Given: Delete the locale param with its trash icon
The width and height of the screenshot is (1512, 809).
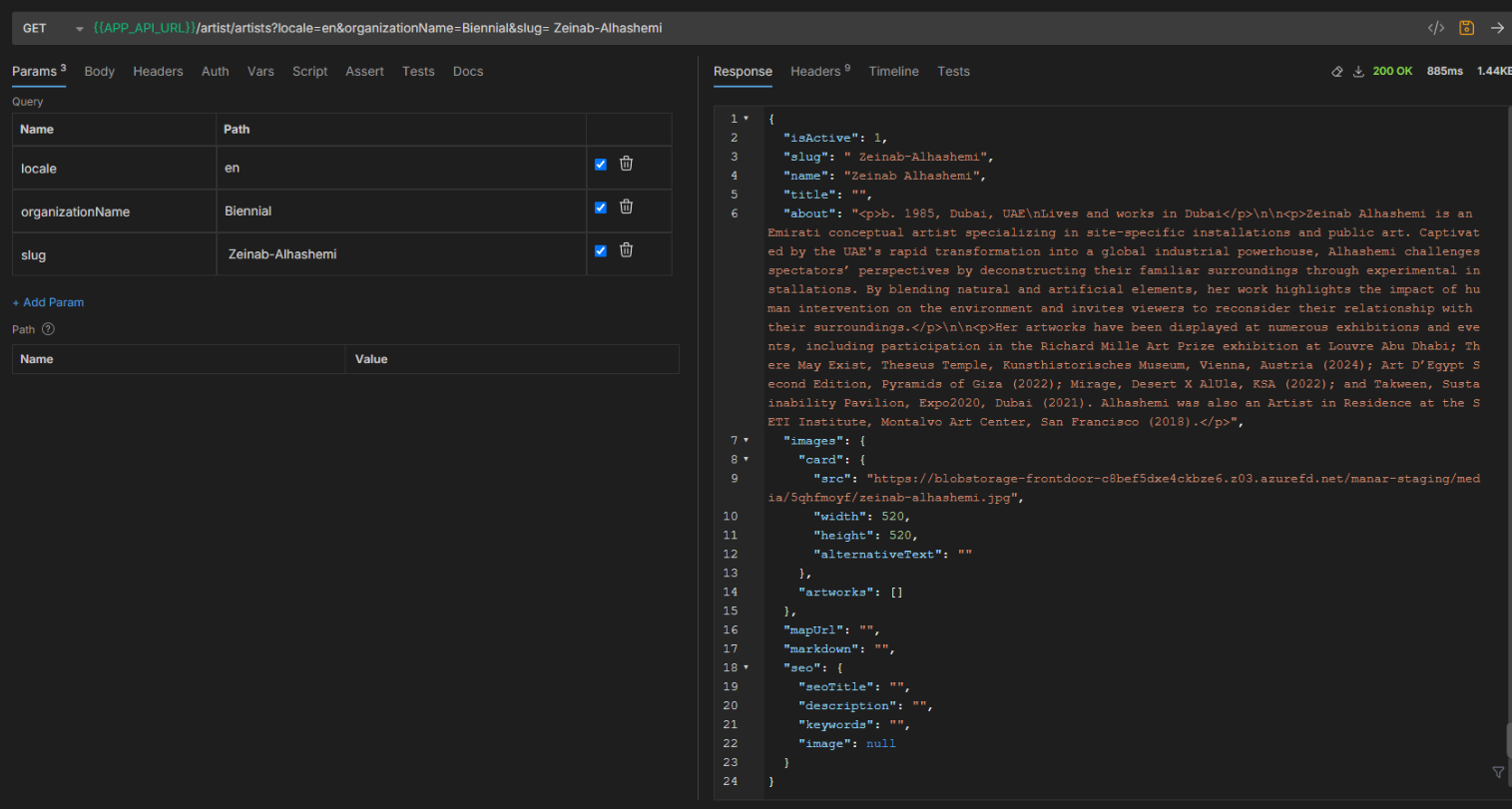Looking at the screenshot, I should [x=626, y=164].
